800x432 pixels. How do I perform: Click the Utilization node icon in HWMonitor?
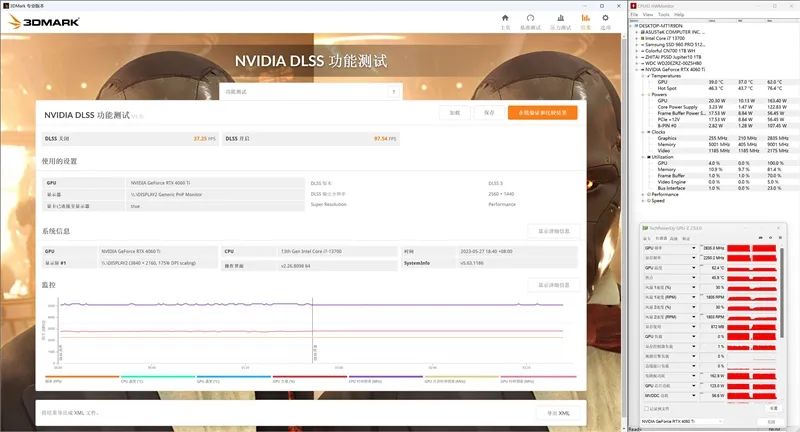[x=648, y=157]
